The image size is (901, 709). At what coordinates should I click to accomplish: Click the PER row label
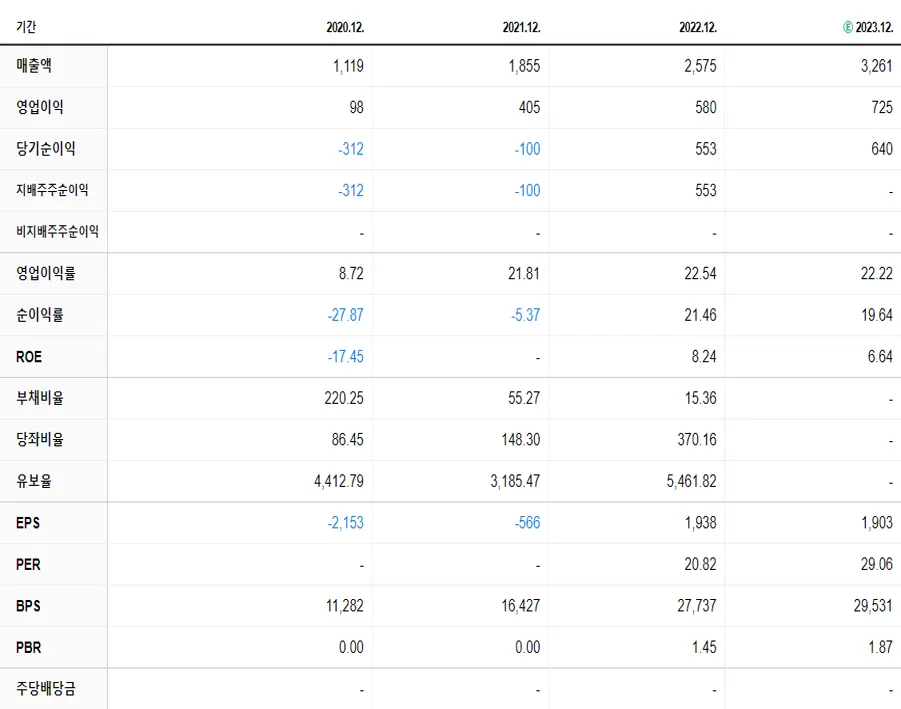click(28, 564)
